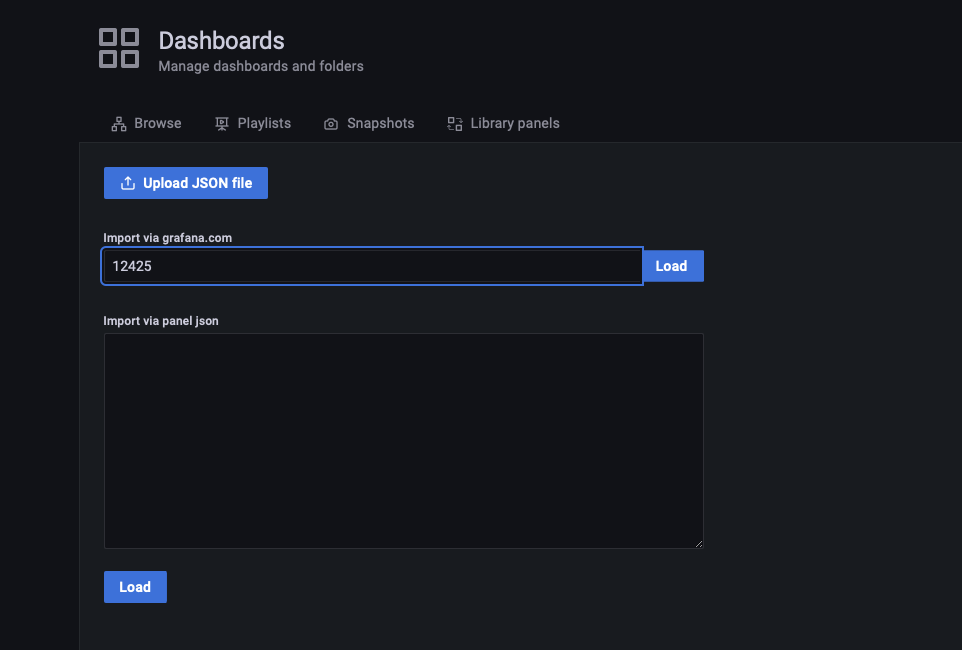Click the 'Import via grafana.com' label

175,238
